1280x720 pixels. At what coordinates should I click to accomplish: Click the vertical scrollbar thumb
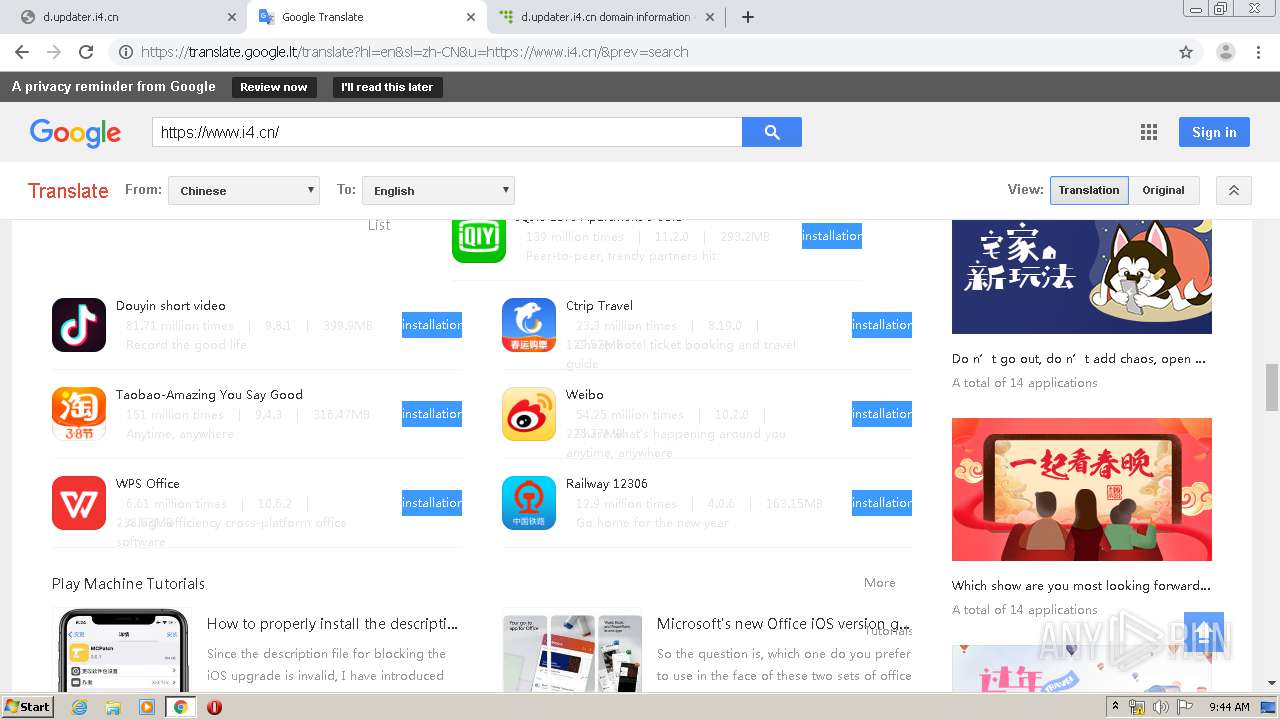(x=1272, y=387)
